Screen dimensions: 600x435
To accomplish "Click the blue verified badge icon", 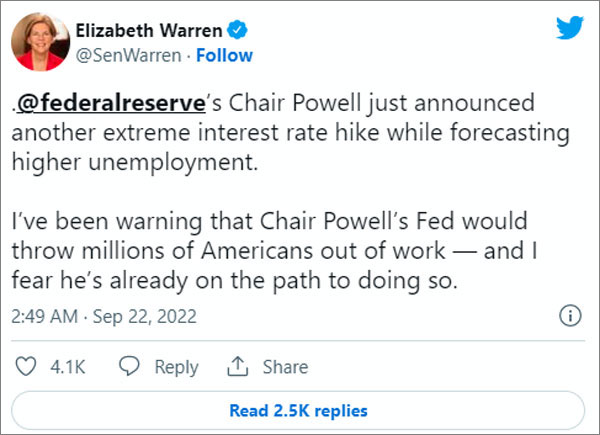I will click(238, 32).
